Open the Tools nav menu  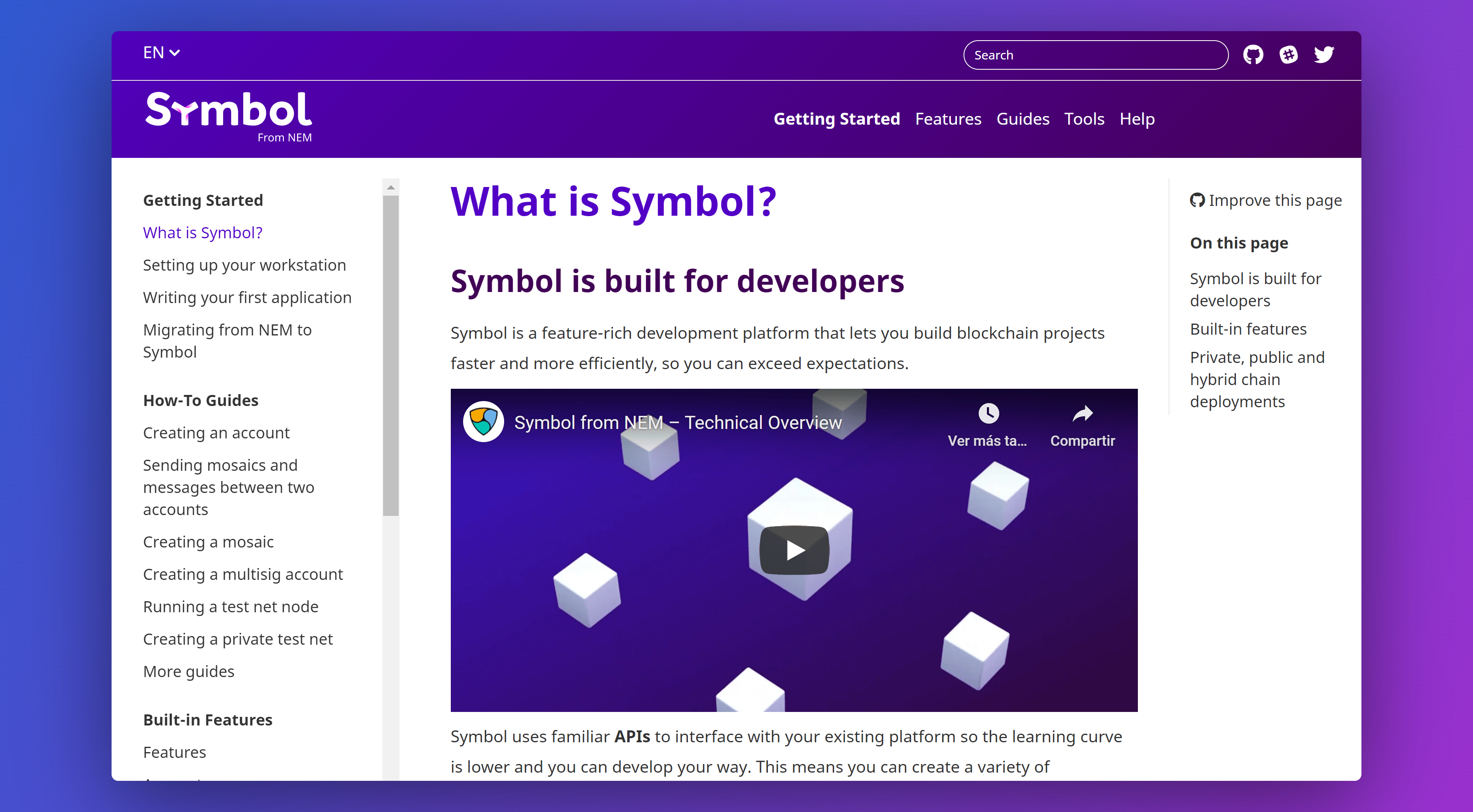[x=1084, y=119]
